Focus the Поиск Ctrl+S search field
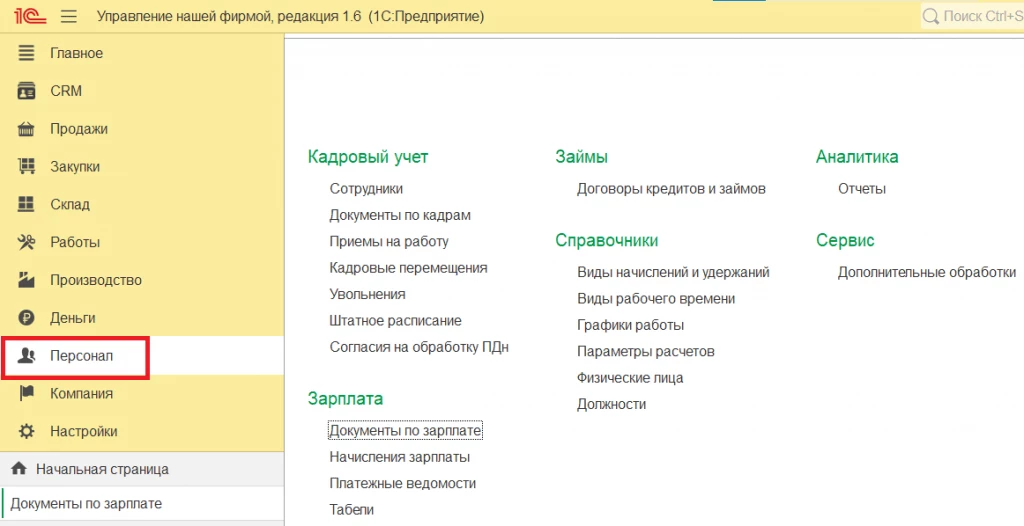Screen dimensions: 1024x526 coord(973,16)
